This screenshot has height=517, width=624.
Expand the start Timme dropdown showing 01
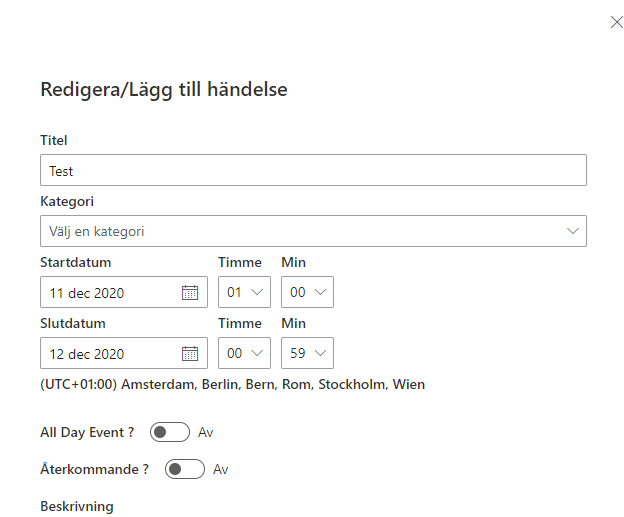(244, 292)
